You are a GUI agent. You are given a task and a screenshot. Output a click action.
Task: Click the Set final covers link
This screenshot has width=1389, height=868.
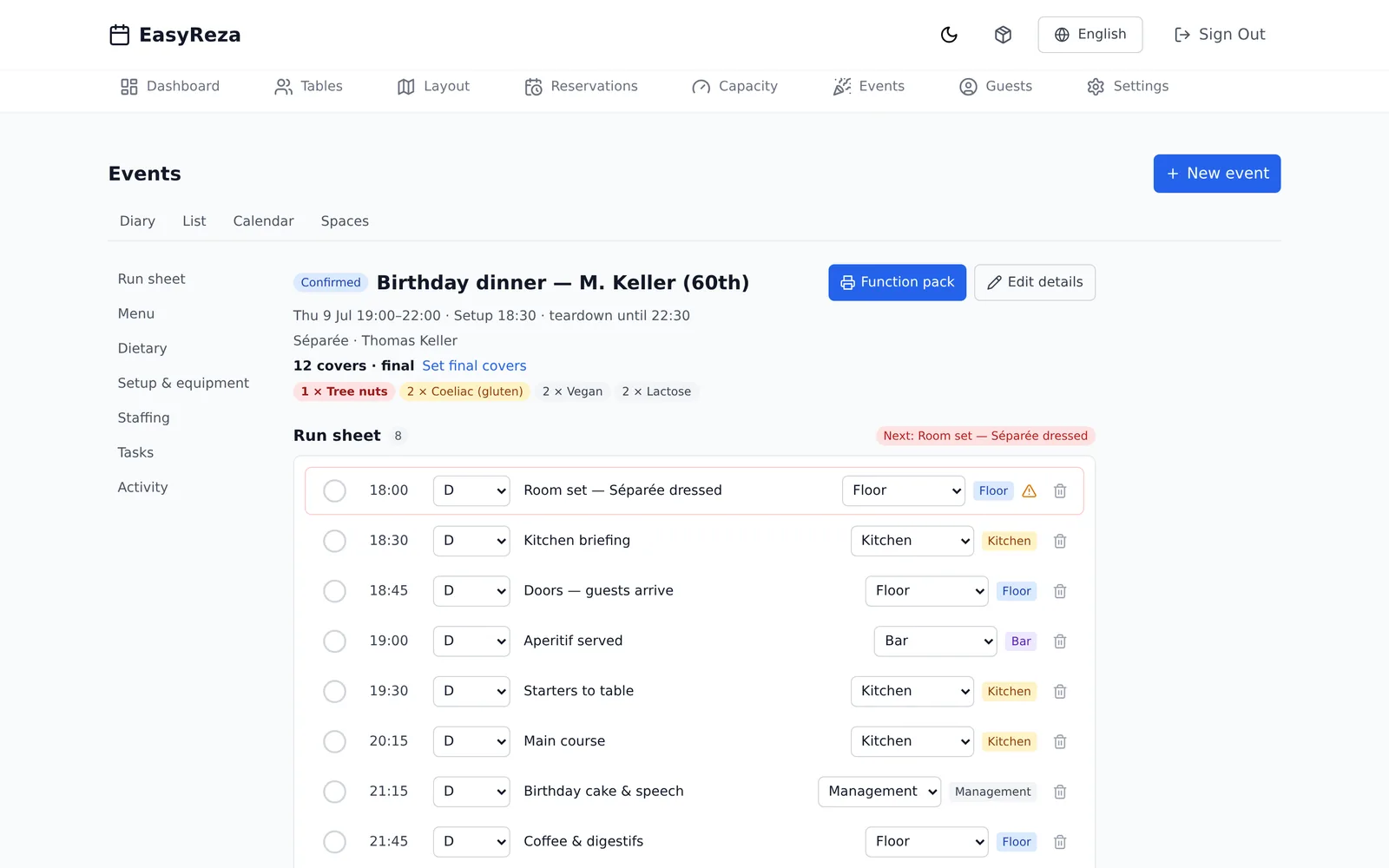(474, 366)
